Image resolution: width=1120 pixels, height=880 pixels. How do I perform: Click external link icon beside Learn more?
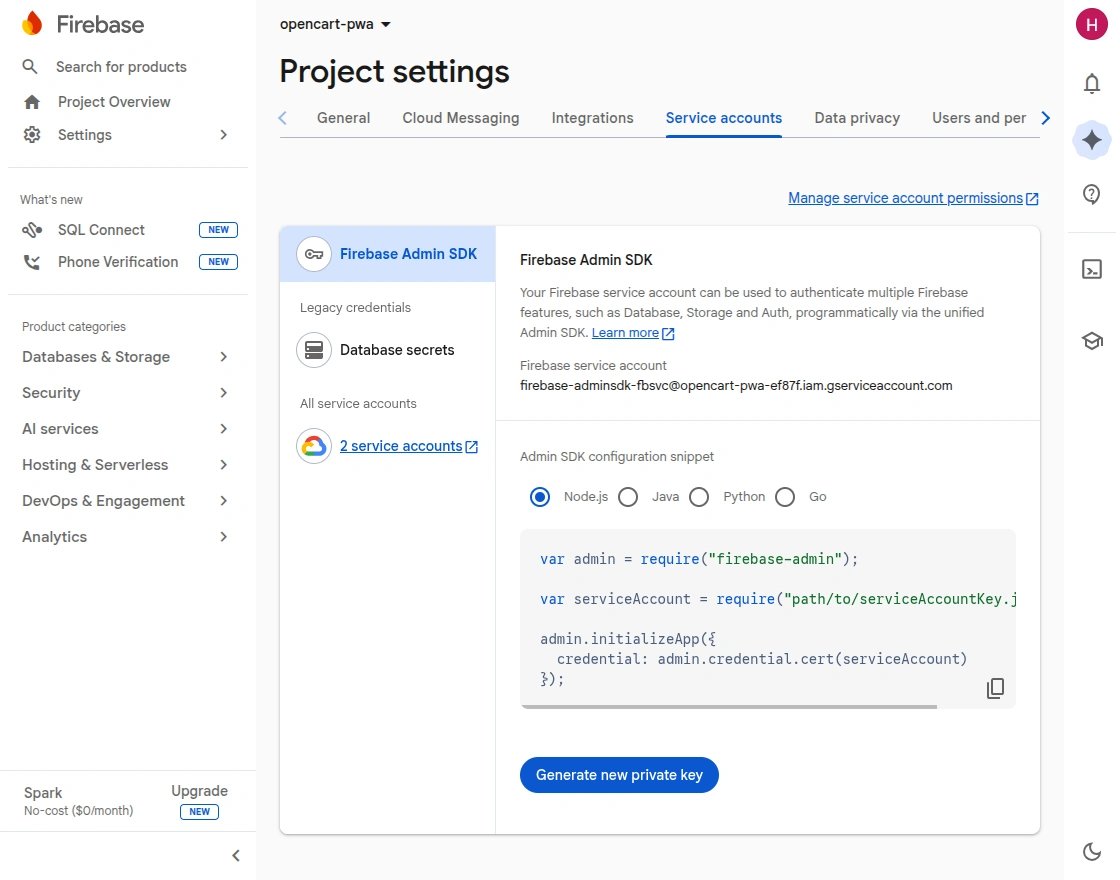click(668, 334)
